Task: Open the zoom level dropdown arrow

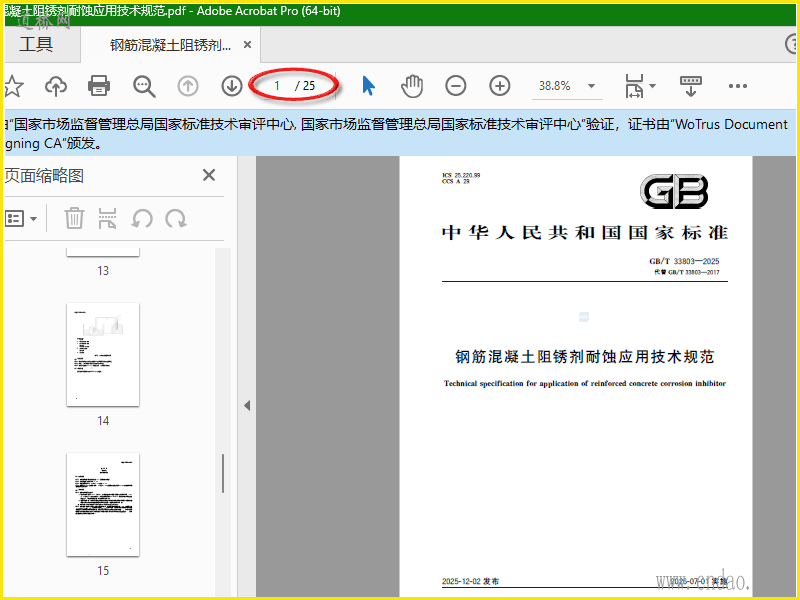Action: 591,86
